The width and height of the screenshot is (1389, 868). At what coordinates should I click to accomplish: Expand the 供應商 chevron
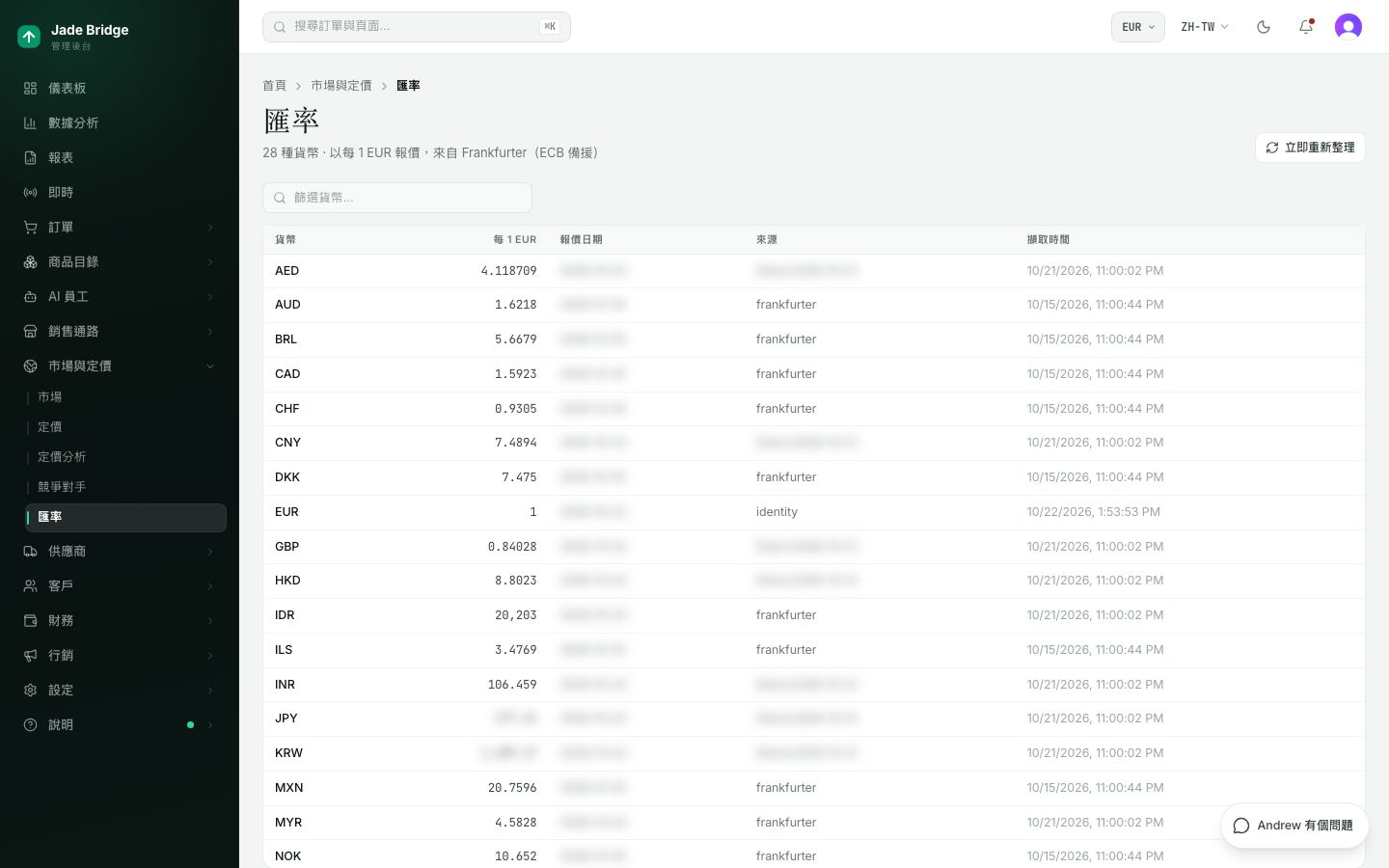pos(210,552)
